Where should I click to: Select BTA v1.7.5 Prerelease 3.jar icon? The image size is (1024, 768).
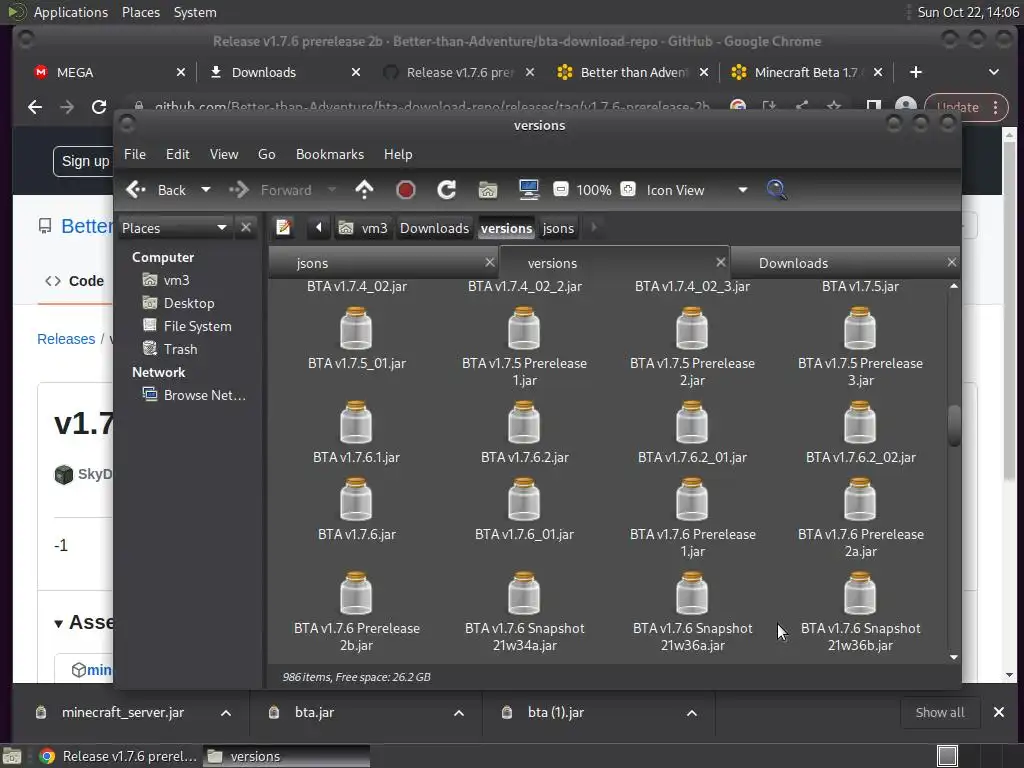pyautogui.click(x=859, y=328)
